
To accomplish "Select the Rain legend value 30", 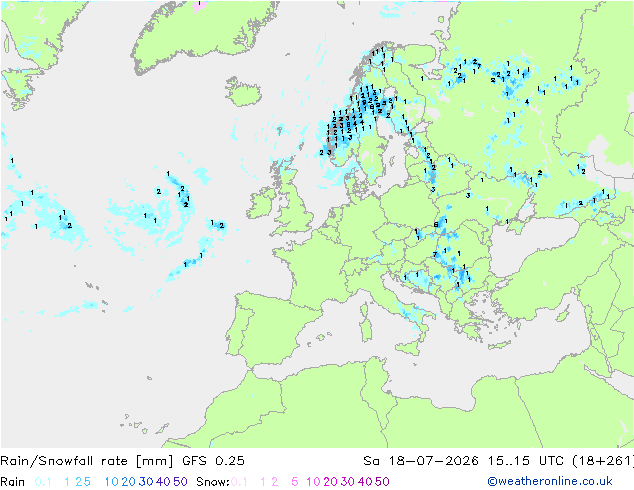I will [146, 482].
